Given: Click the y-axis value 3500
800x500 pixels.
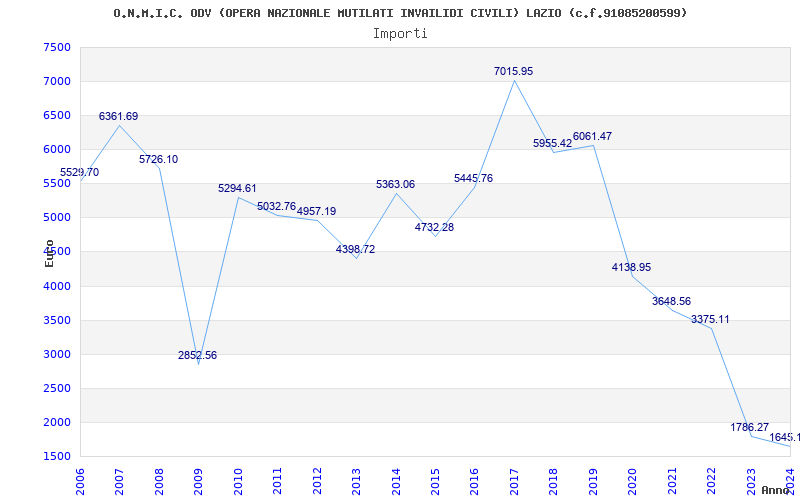Looking at the screenshot, I should (x=57, y=320).
